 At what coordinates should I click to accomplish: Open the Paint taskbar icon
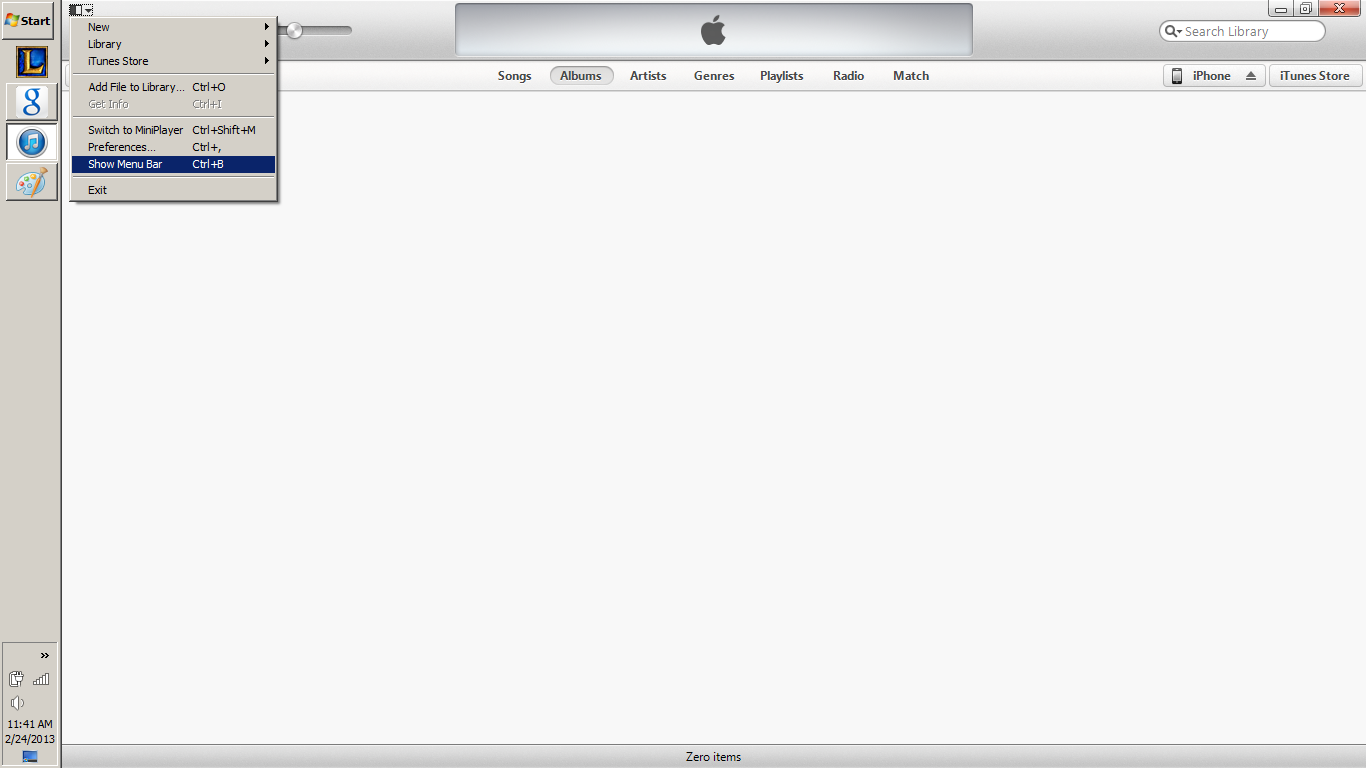32,182
